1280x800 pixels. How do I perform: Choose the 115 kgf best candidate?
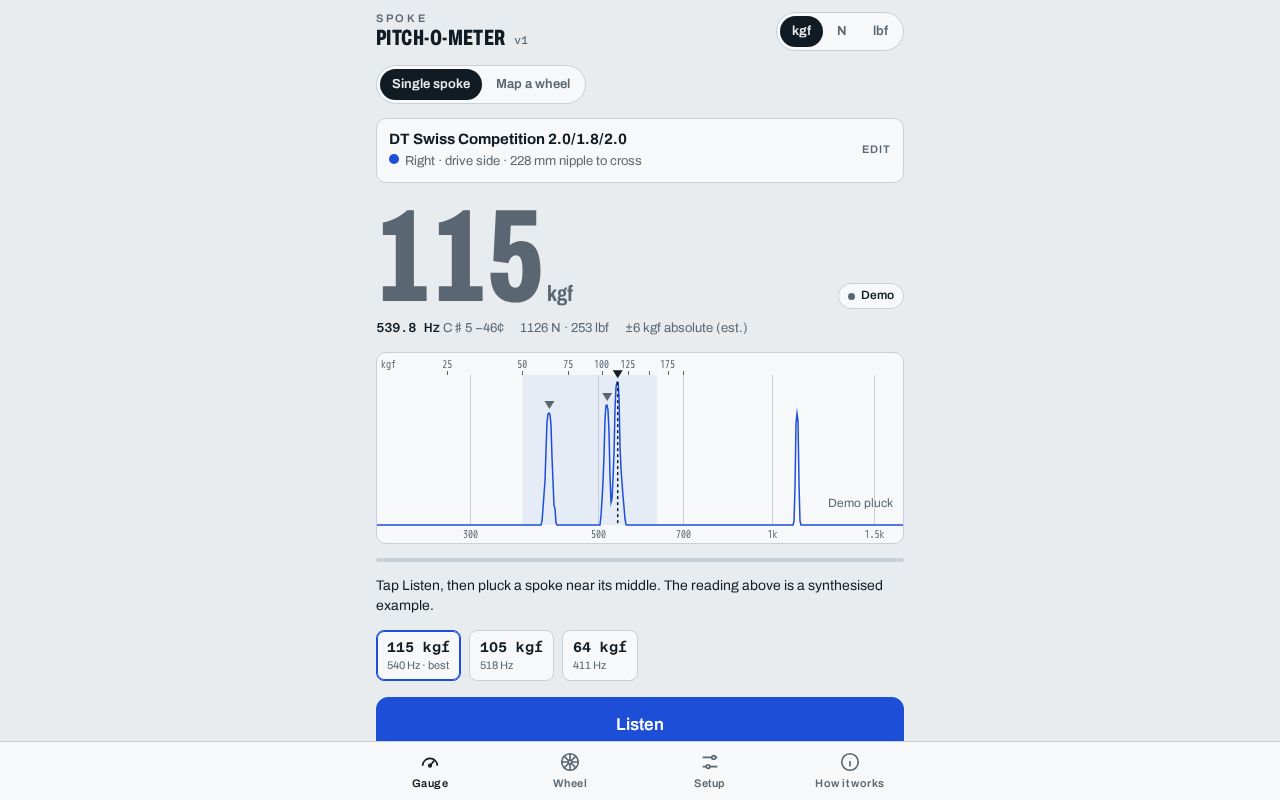click(x=418, y=655)
